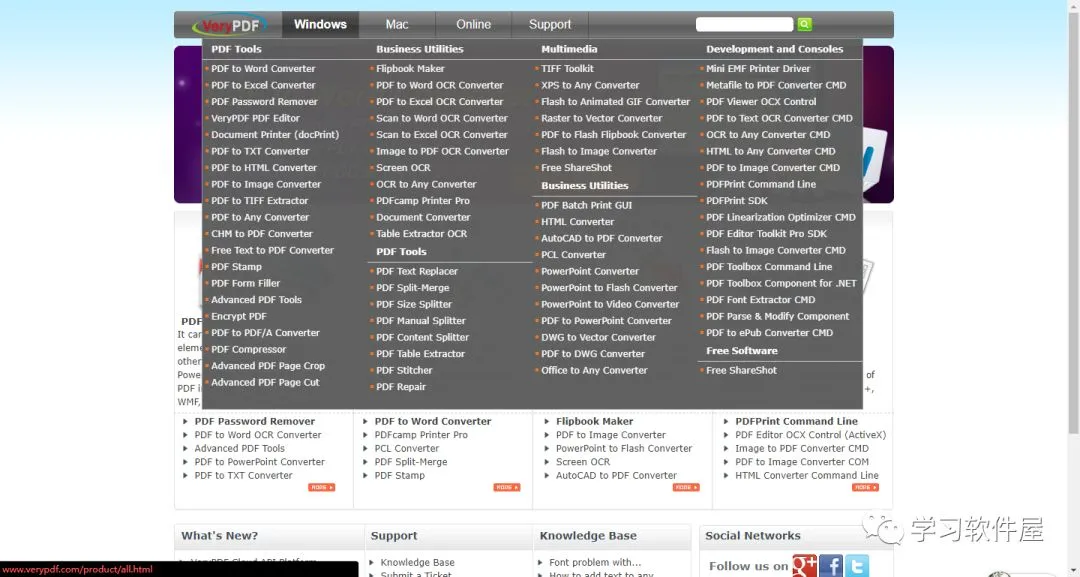Choose PDF Manual Splitter
Screen dimensions: 1080x577
[x=421, y=321]
